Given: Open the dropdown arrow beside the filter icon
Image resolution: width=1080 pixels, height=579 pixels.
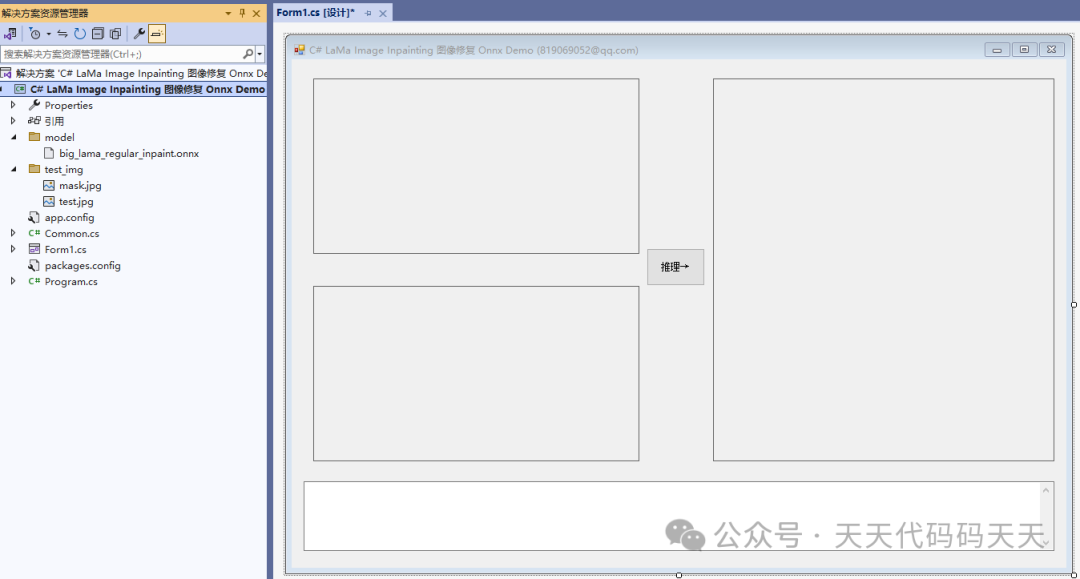Looking at the screenshot, I should [x=48, y=33].
